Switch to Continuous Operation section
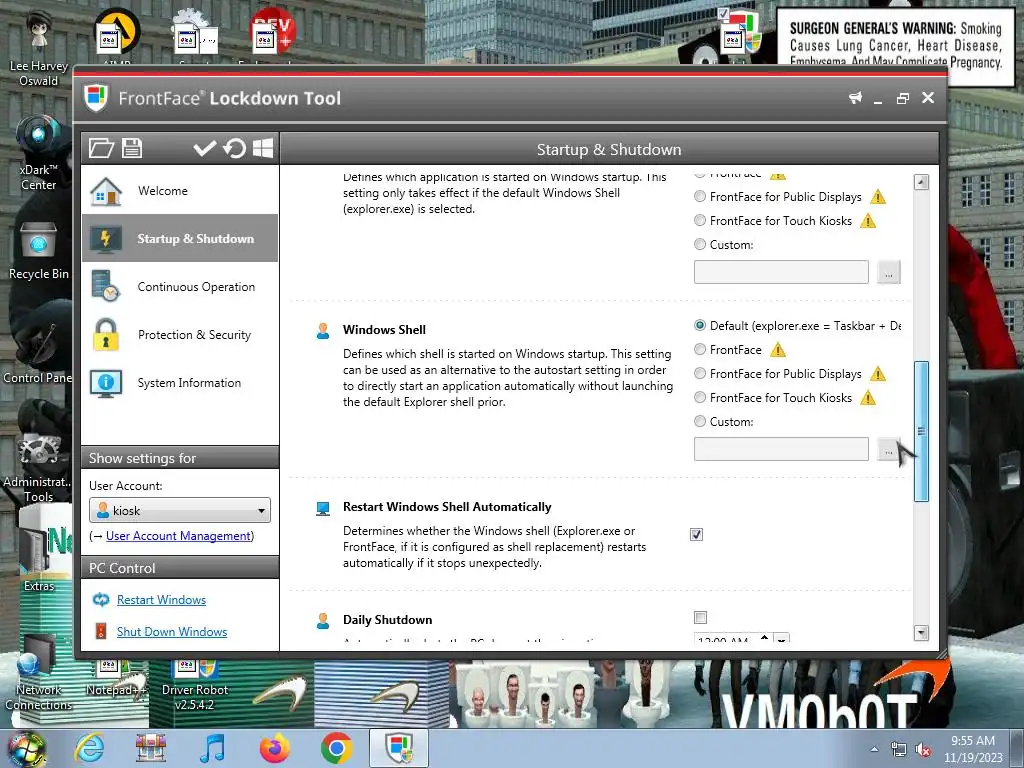This screenshot has width=1024, height=768. [x=180, y=287]
